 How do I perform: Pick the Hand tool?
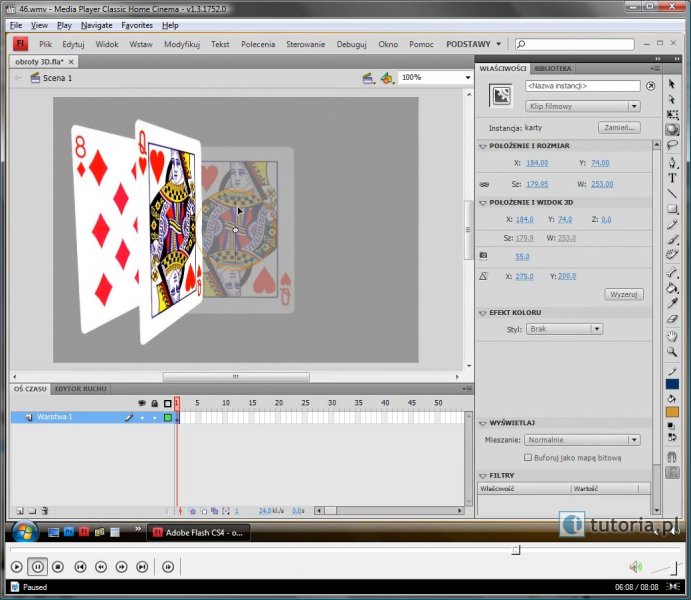pos(672,336)
